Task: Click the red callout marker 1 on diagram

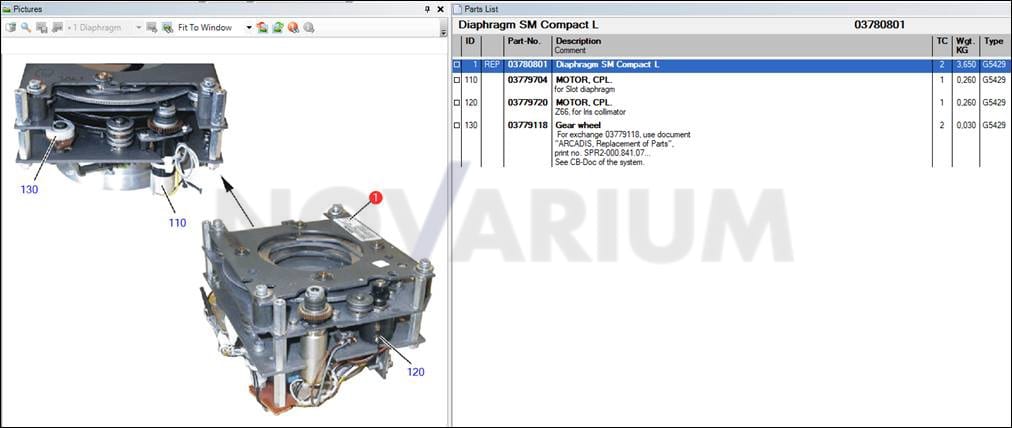Action: 376,198
